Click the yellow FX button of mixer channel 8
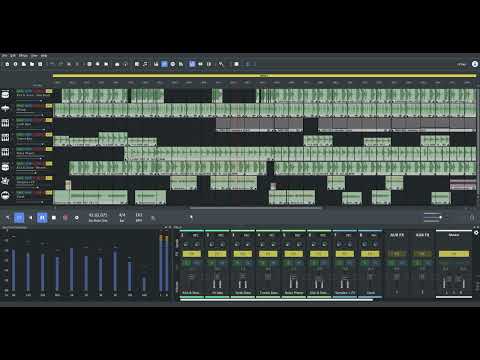480x360 pixels. 370,254
